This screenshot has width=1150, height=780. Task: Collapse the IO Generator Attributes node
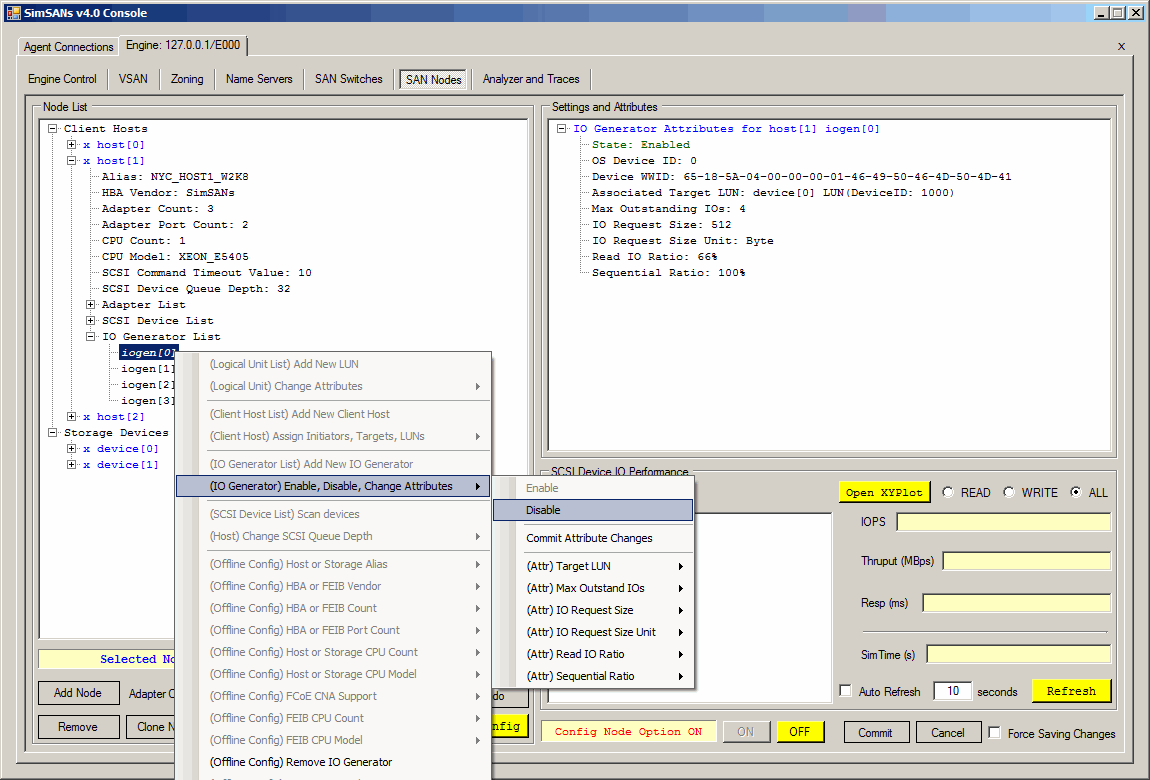coord(562,129)
